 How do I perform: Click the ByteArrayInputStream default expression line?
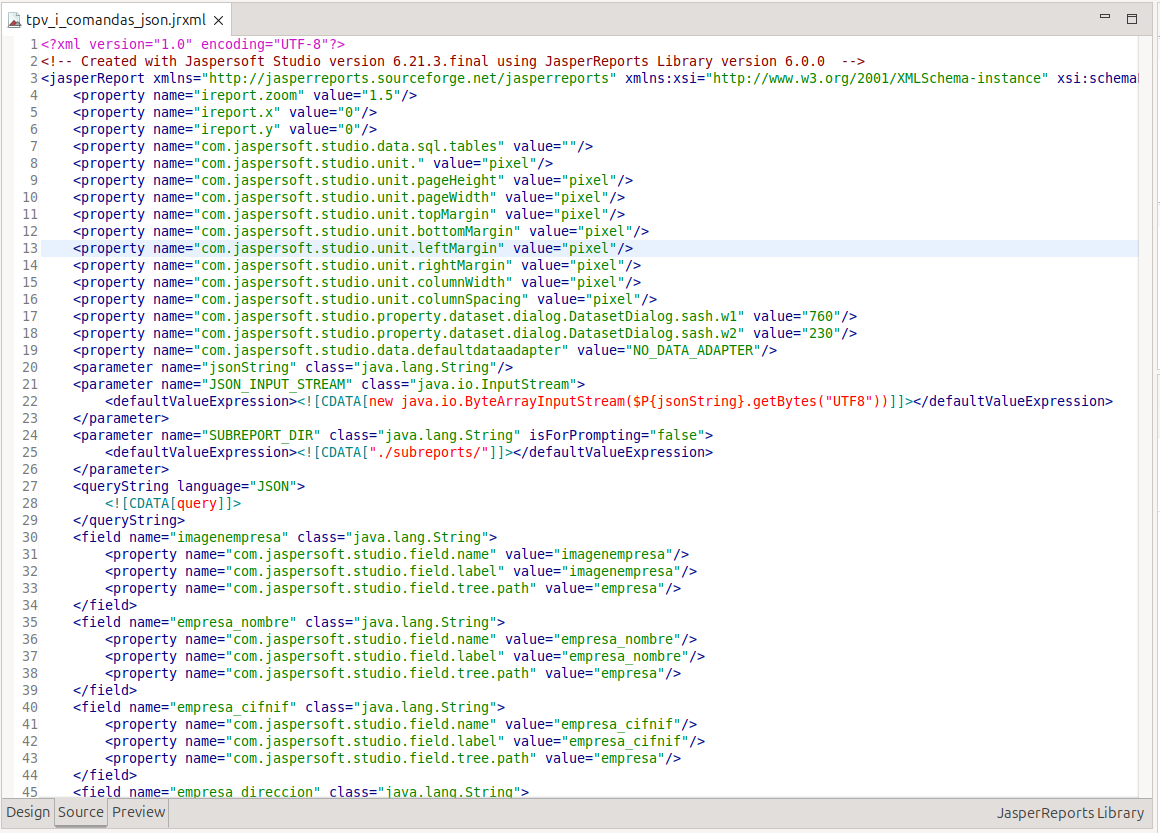pos(609,402)
